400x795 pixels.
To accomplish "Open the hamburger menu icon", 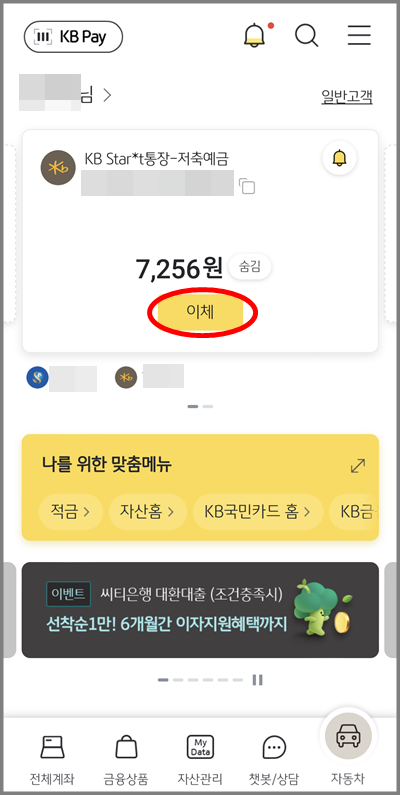I will point(359,35).
